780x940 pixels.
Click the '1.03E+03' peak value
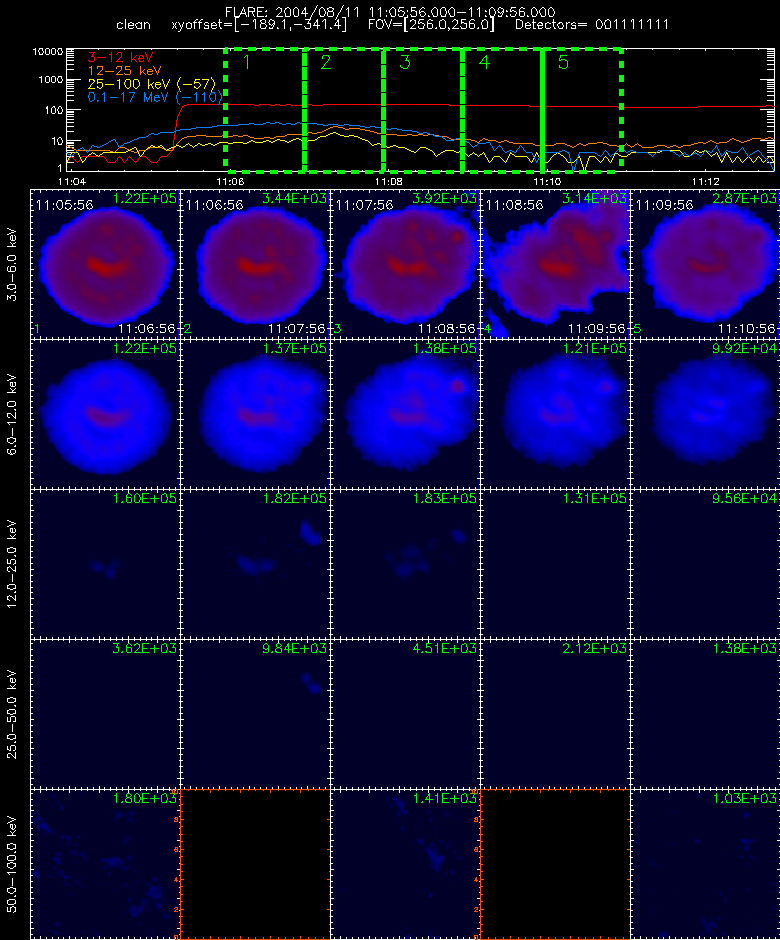[x=745, y=798]
